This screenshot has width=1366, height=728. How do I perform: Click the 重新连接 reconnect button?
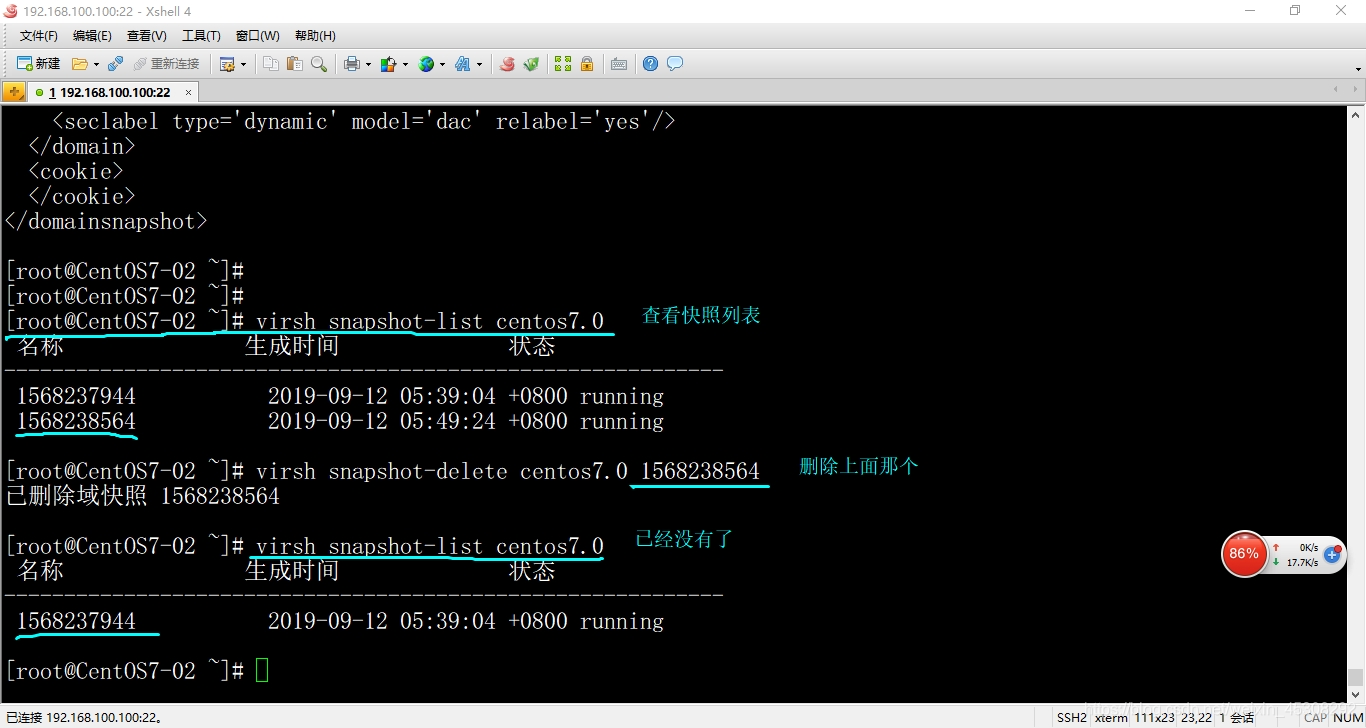pyautogui.click(x=166, y=64)
